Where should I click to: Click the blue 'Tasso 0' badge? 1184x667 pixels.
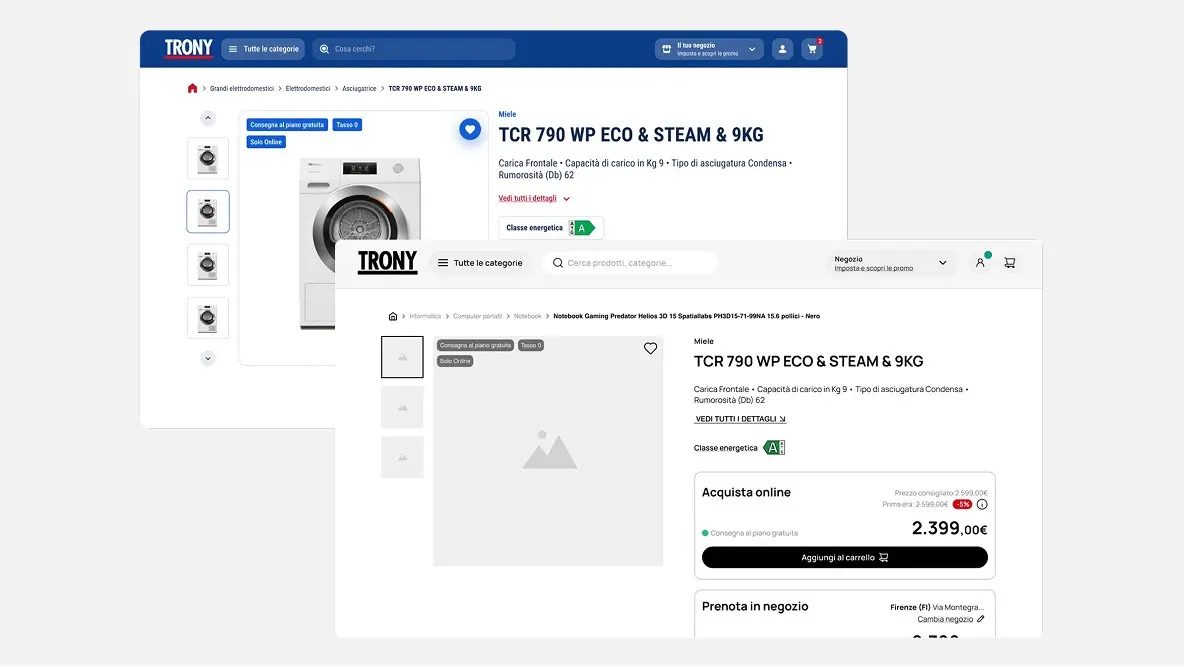347,125
